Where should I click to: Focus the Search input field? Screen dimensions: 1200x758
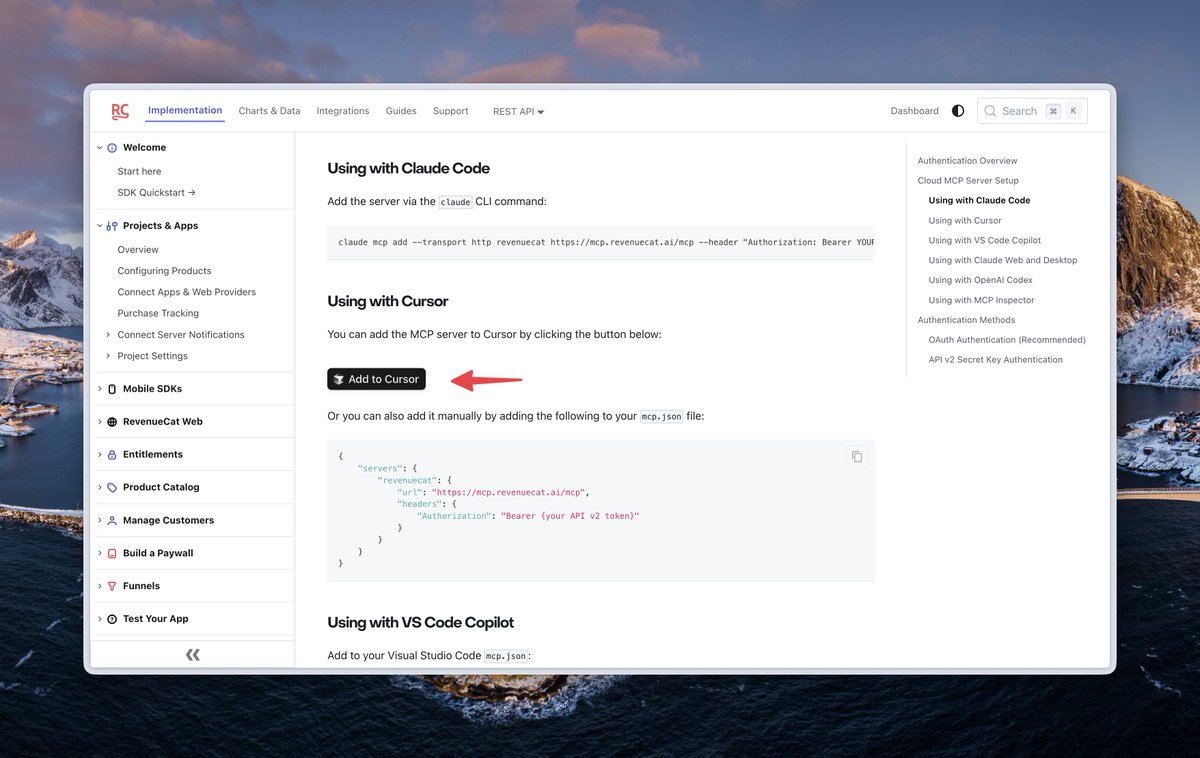(1032, 111)
